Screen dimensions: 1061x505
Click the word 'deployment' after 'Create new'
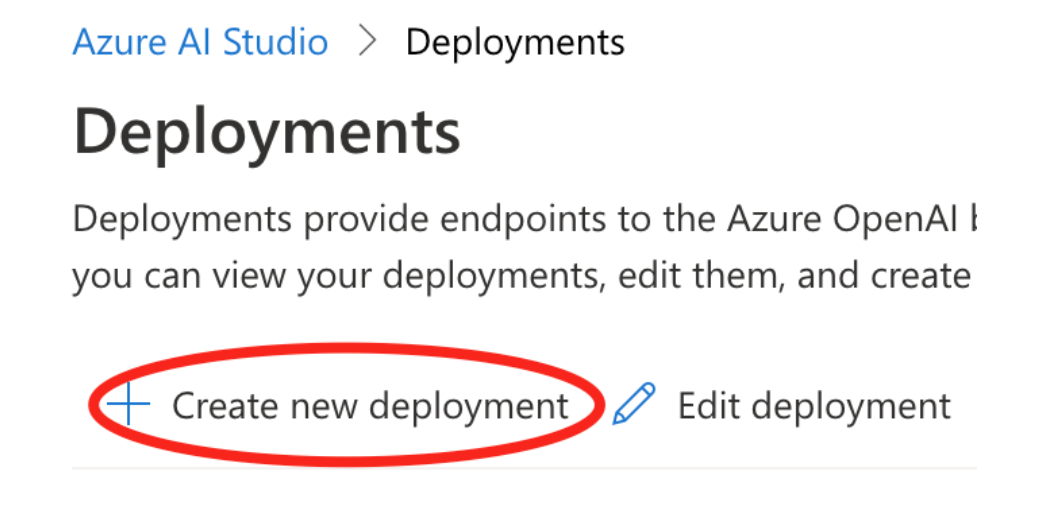(468, 406)
